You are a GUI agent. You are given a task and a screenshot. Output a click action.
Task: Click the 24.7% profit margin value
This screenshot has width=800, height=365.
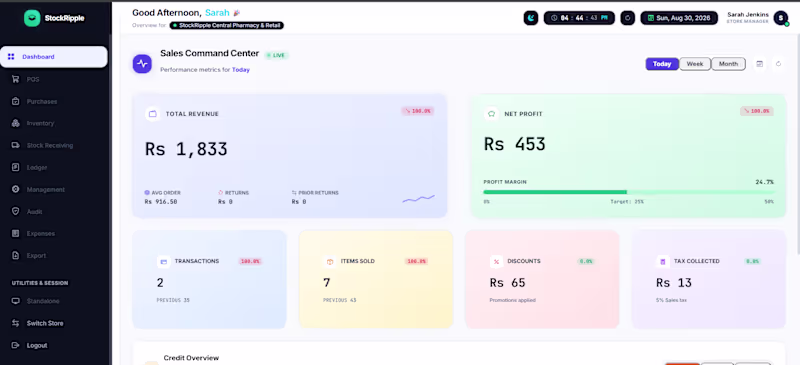point(764,182)
